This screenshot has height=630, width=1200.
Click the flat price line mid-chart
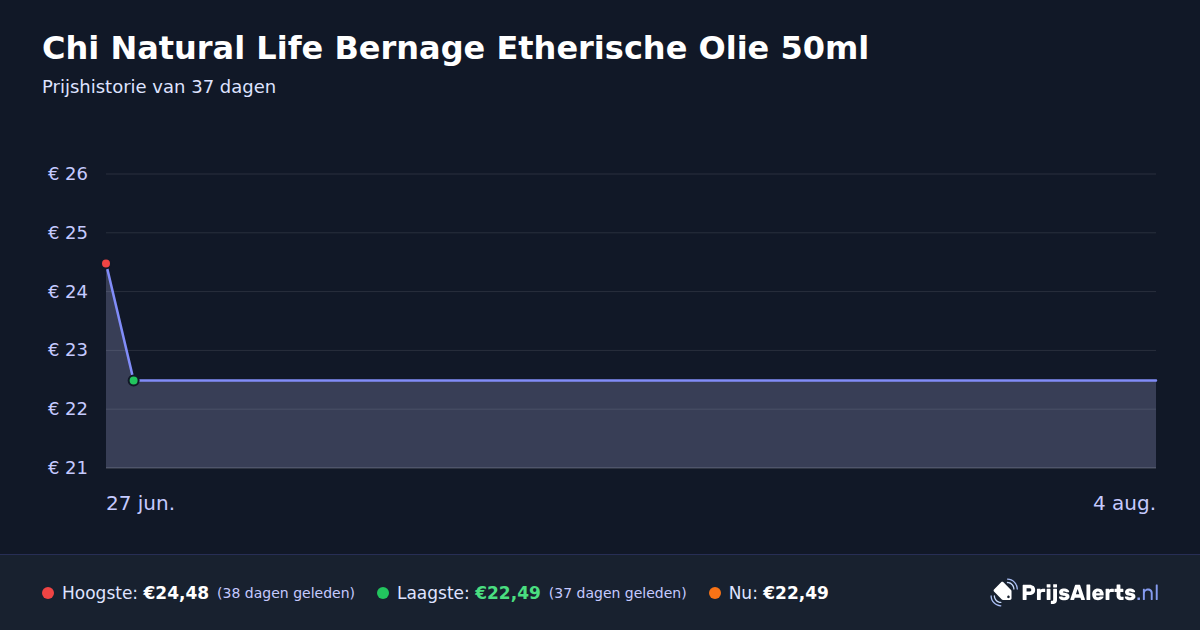tap(640, 380)
